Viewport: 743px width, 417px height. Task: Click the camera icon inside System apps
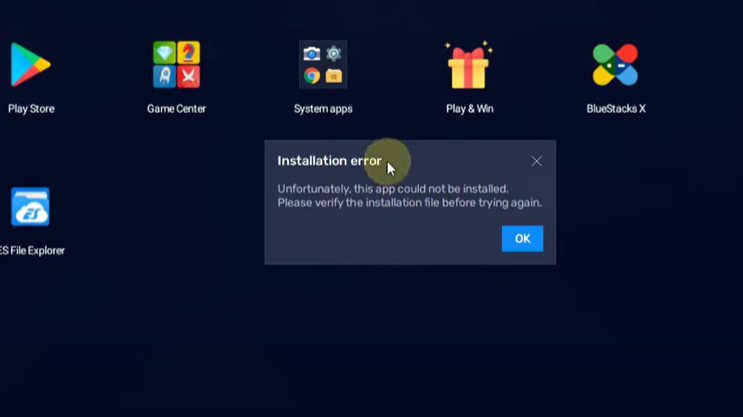click(x=312, y=54)
